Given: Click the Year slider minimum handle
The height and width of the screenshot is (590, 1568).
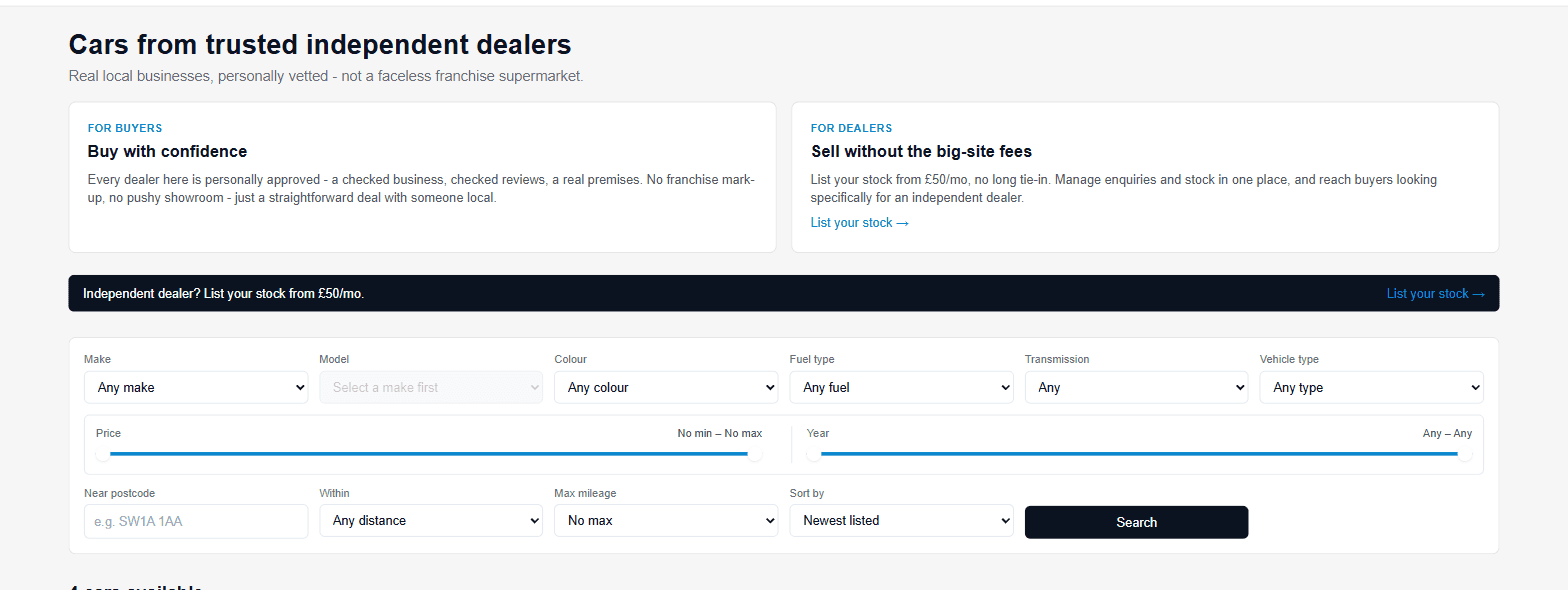Looking at the screenshot, I should [814, 454].
